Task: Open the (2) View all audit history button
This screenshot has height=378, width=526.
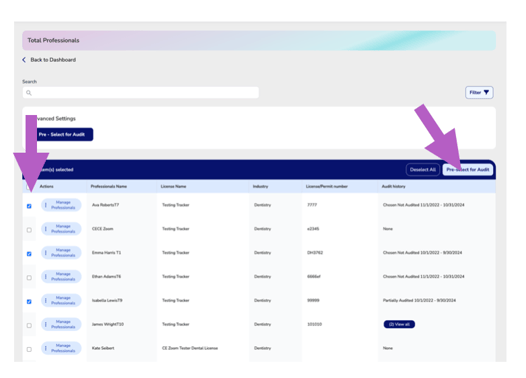Action: tap(399, 324)
